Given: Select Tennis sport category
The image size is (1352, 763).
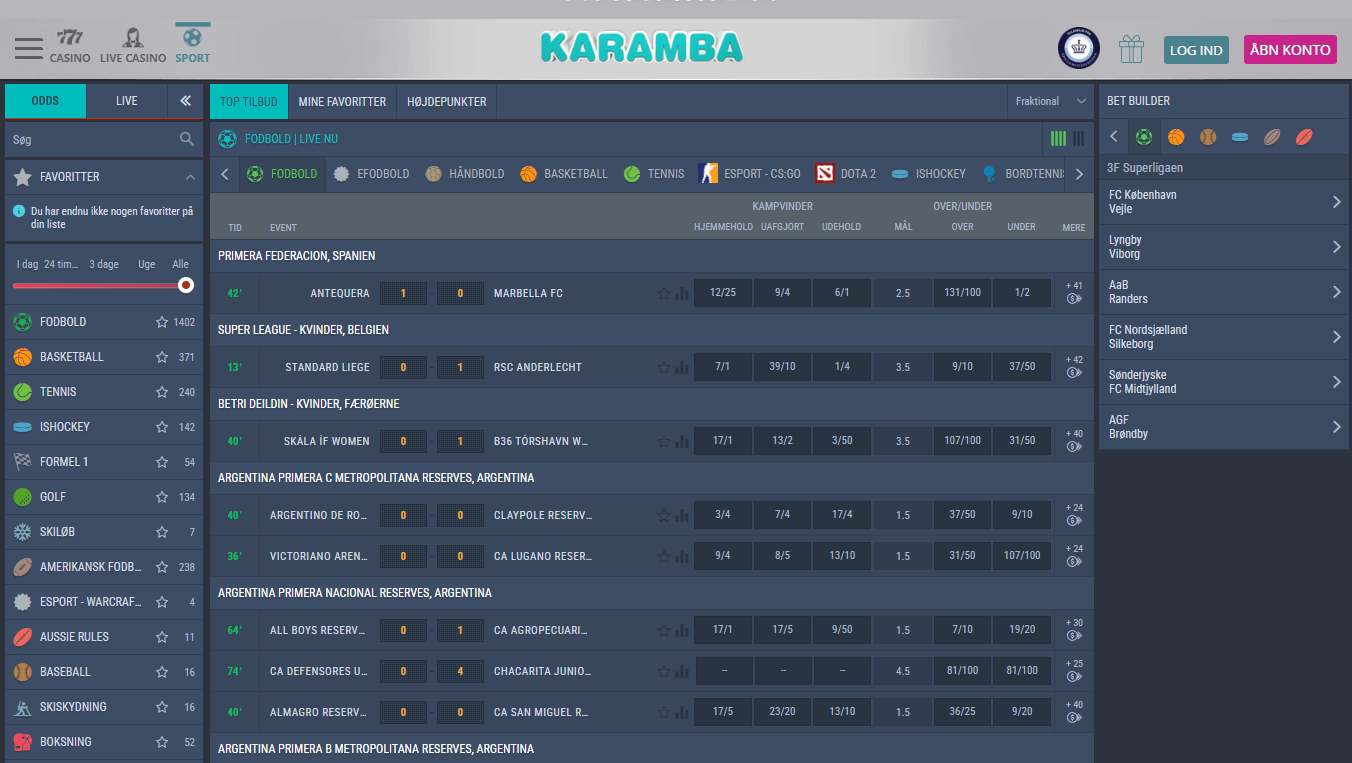Looking at the screenshot, I should click(x=654, y=174).
